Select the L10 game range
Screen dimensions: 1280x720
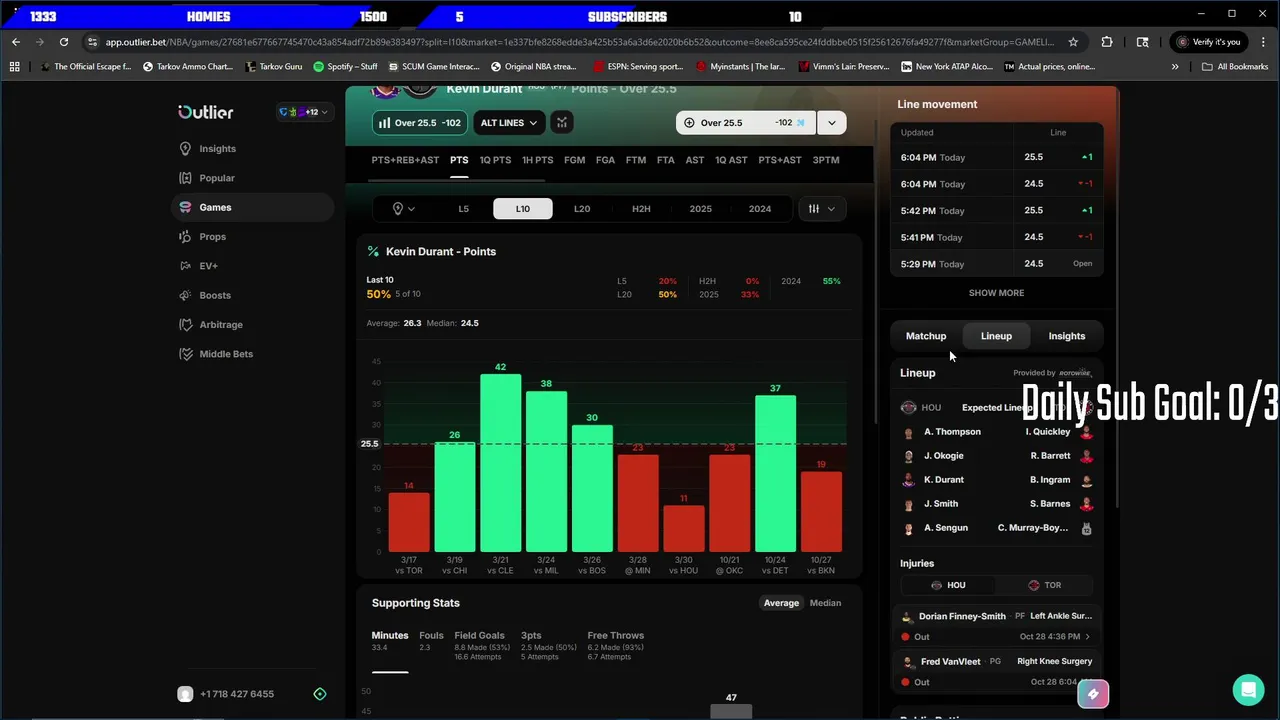[522, 209]
